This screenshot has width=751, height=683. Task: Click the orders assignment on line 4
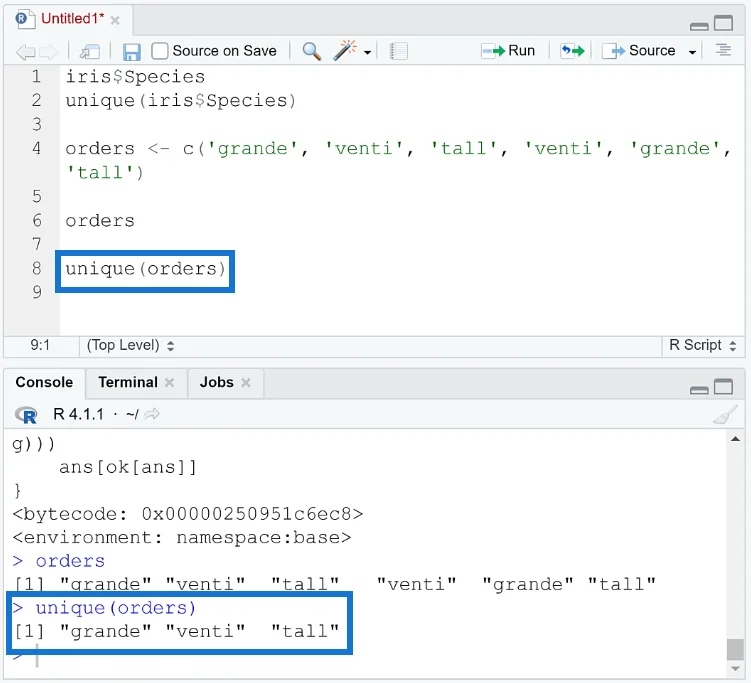pyautogui.click(x=398, y=148)
